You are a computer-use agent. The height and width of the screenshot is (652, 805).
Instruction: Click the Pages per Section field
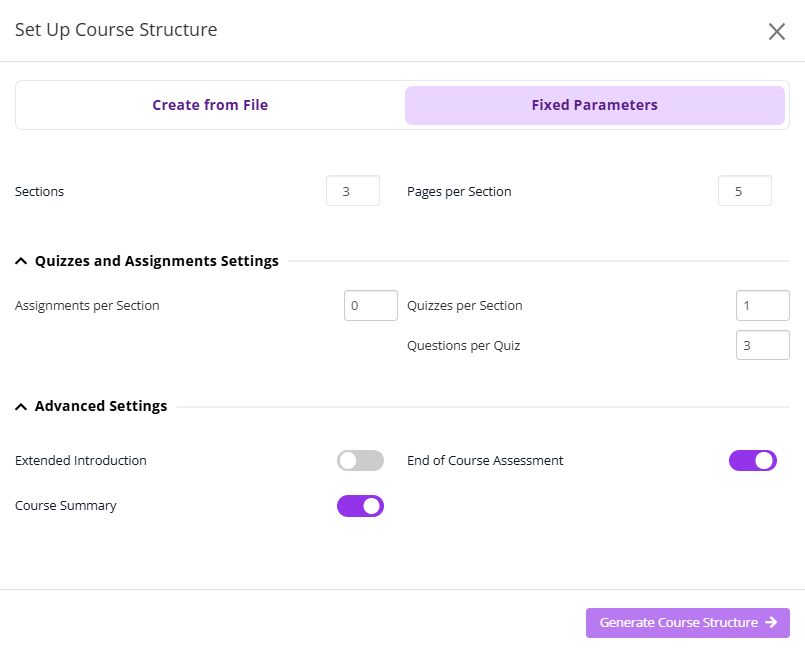click(x=744, y=191)
